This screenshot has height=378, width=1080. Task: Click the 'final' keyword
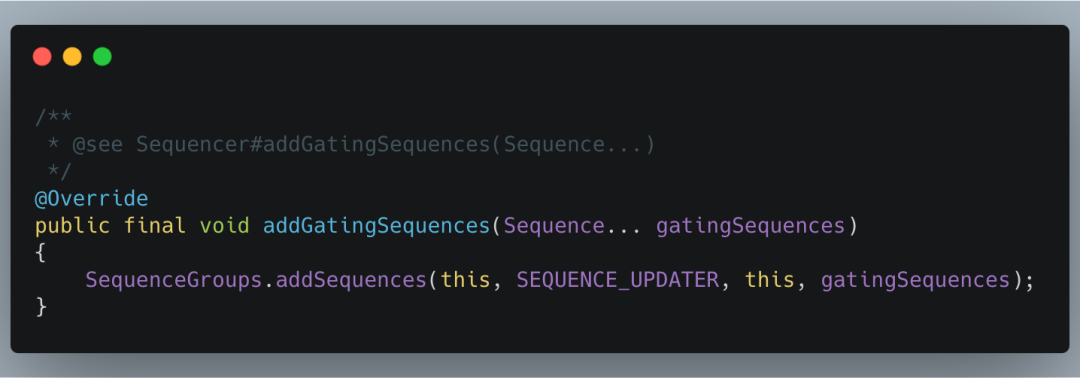[x=155, y=226]
